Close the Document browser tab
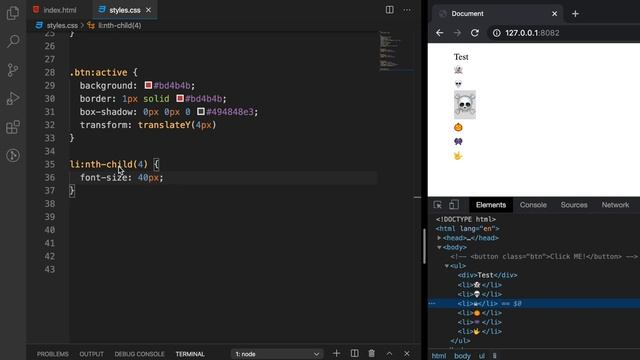Viewport: 640px width, 360px height. pyautogui.click(x=554, y=13)
